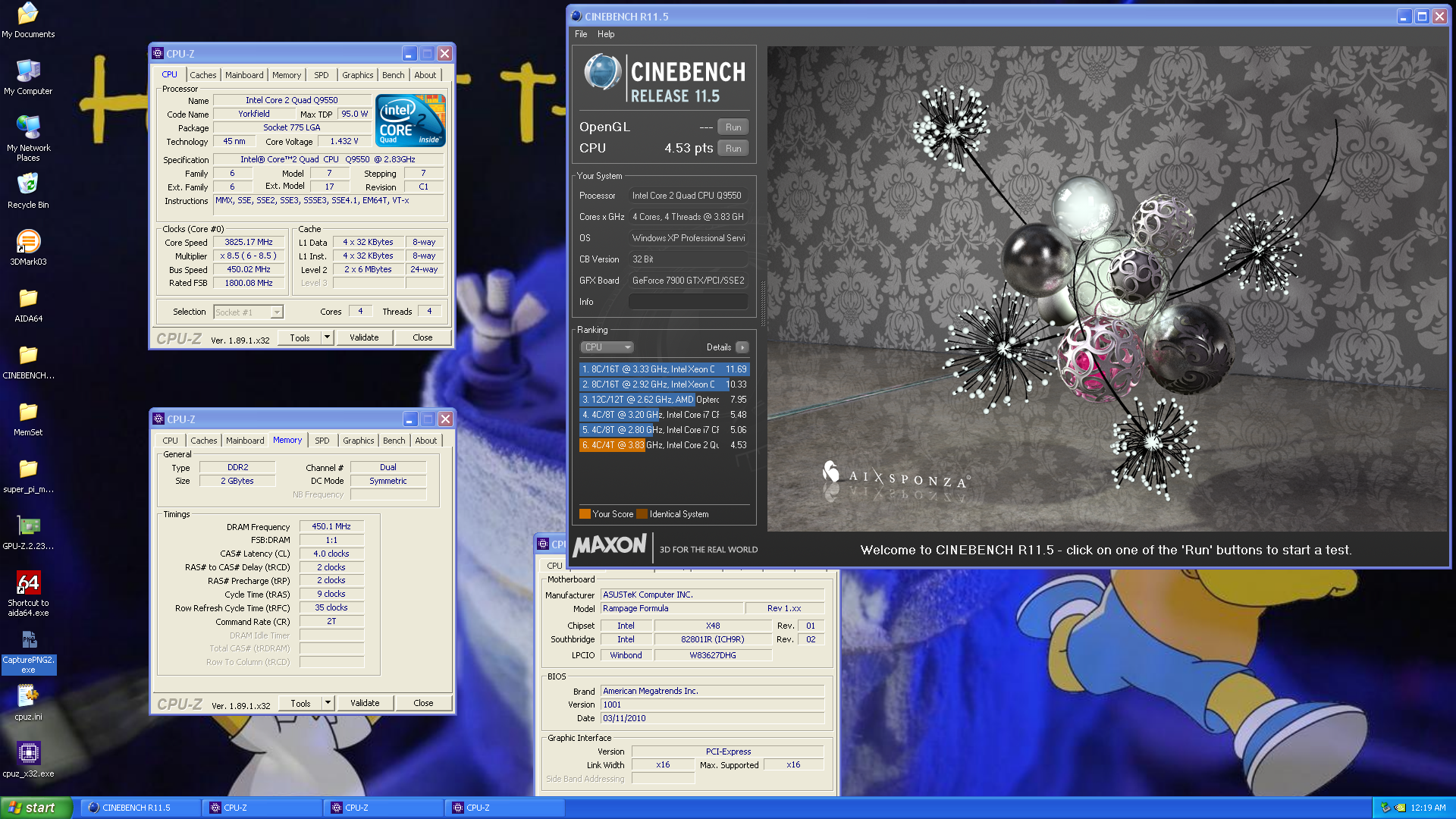1456x819 pixels.
Task: Click Details label in Ranking panel
Action: (719, 347)
